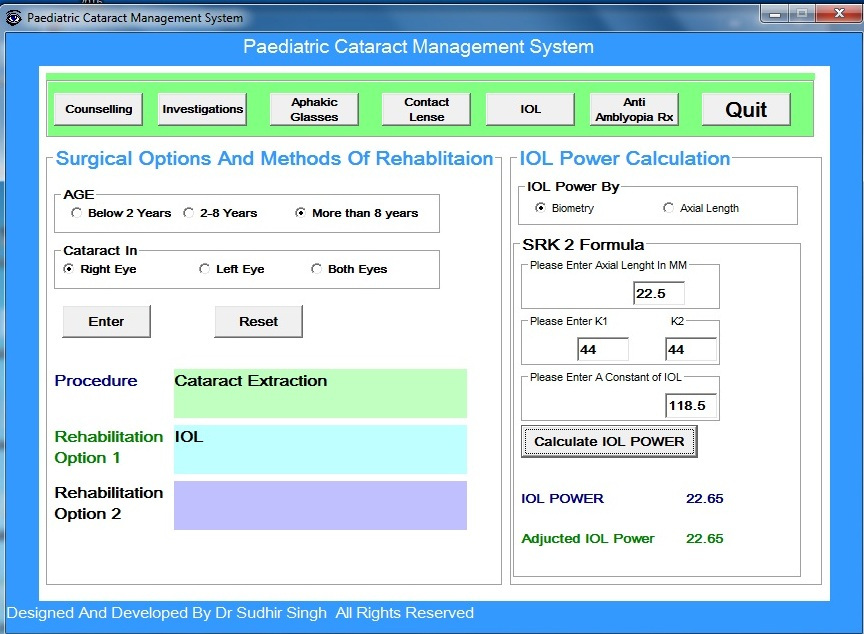The width and height of the screenshot is (864, 634).
Task: Select Axial Length IOL power method
Action: pos(669,208)
